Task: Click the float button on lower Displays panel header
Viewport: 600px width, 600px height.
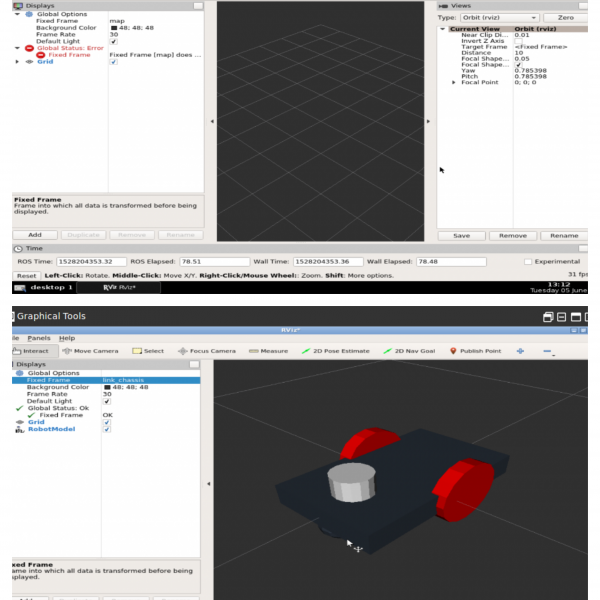Action: click(194, 364)
